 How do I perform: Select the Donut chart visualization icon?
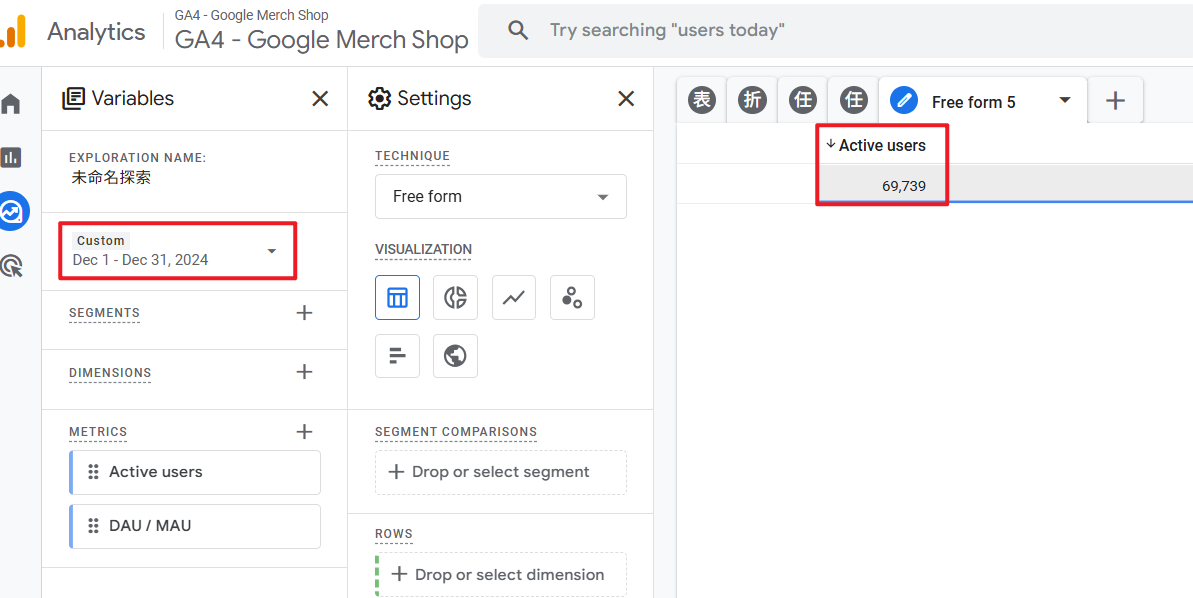click(x=456, y=297)
